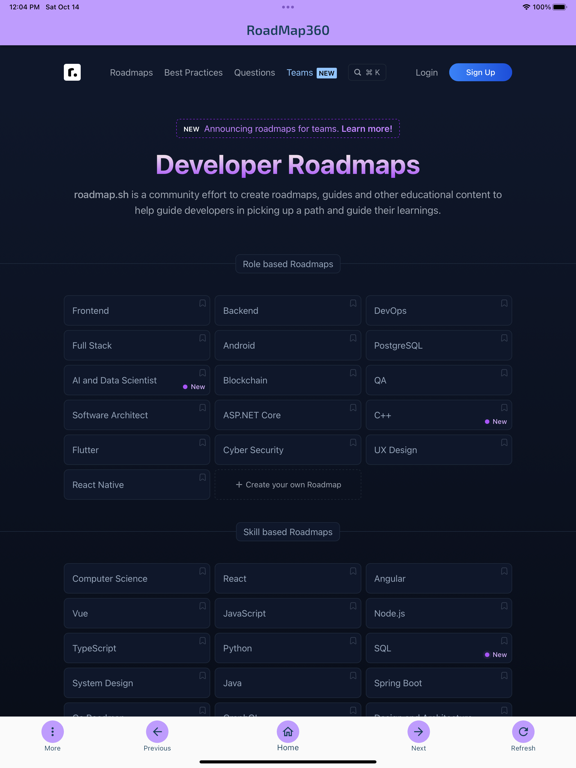Bookmark the Angular roadmap

tap(504, 571)
